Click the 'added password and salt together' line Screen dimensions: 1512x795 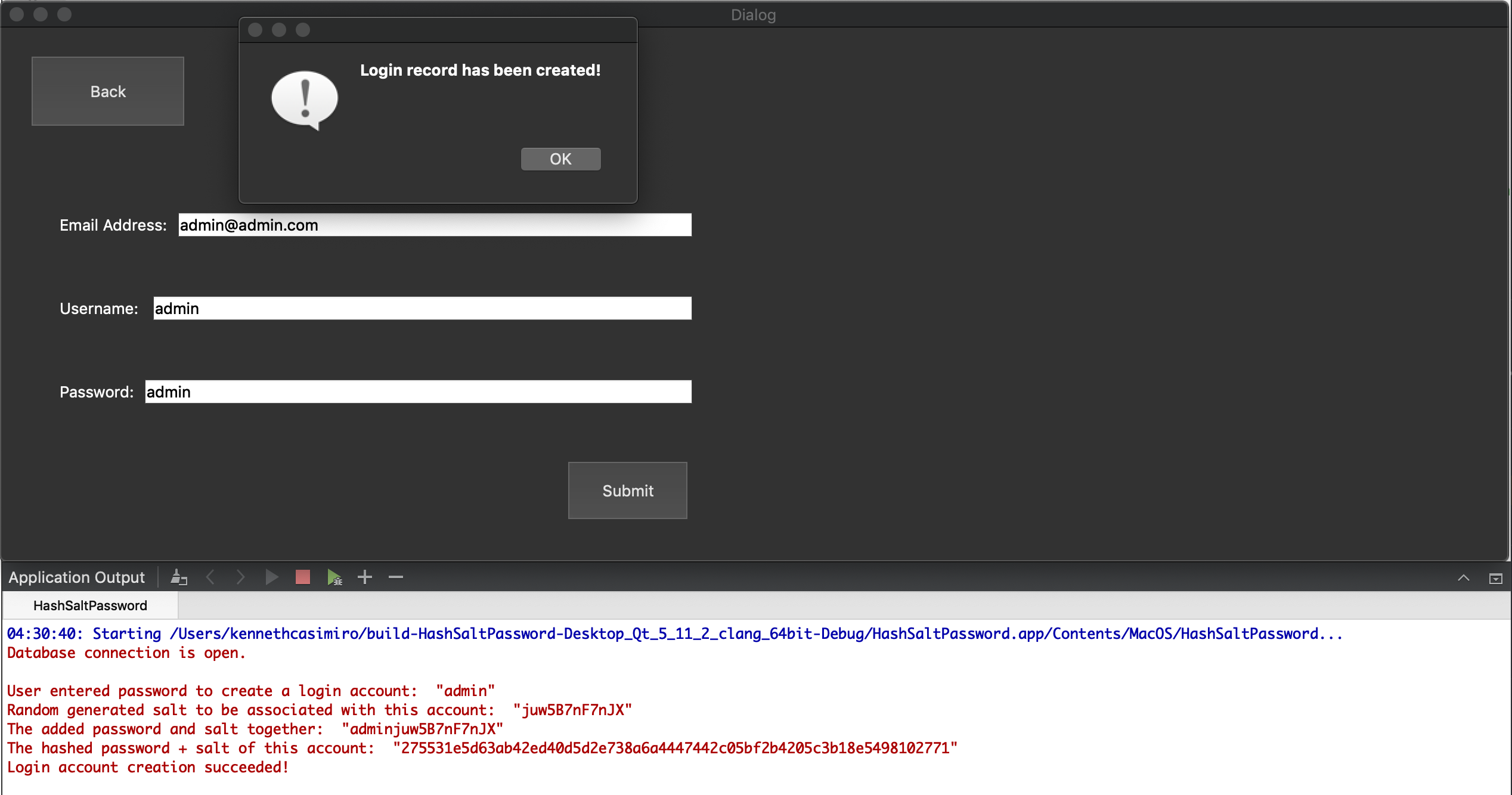(x=255, y=729)
